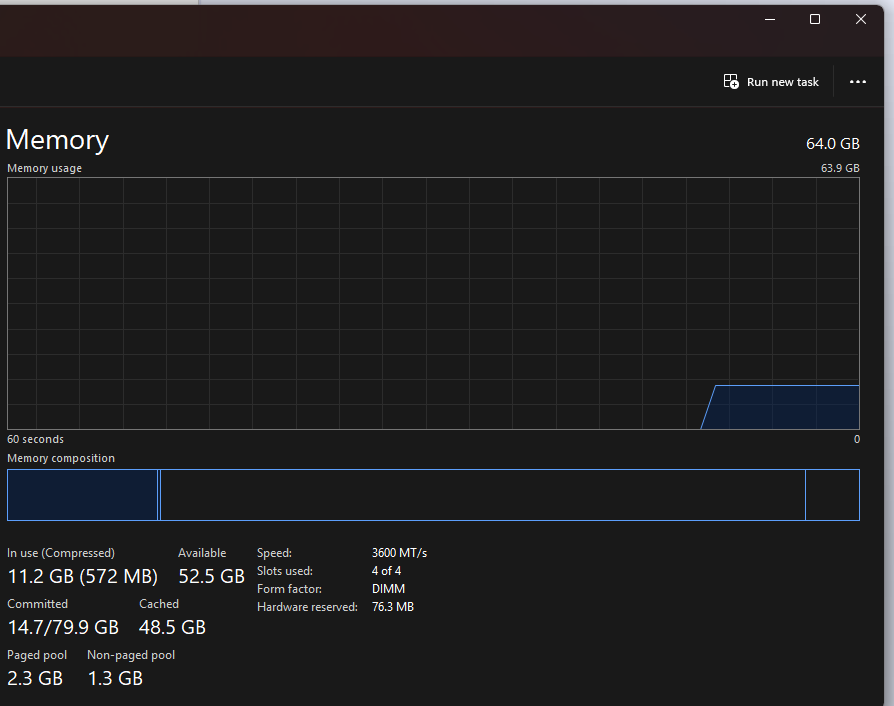Click the 64.0 GB total memory value

click(832, 144)
